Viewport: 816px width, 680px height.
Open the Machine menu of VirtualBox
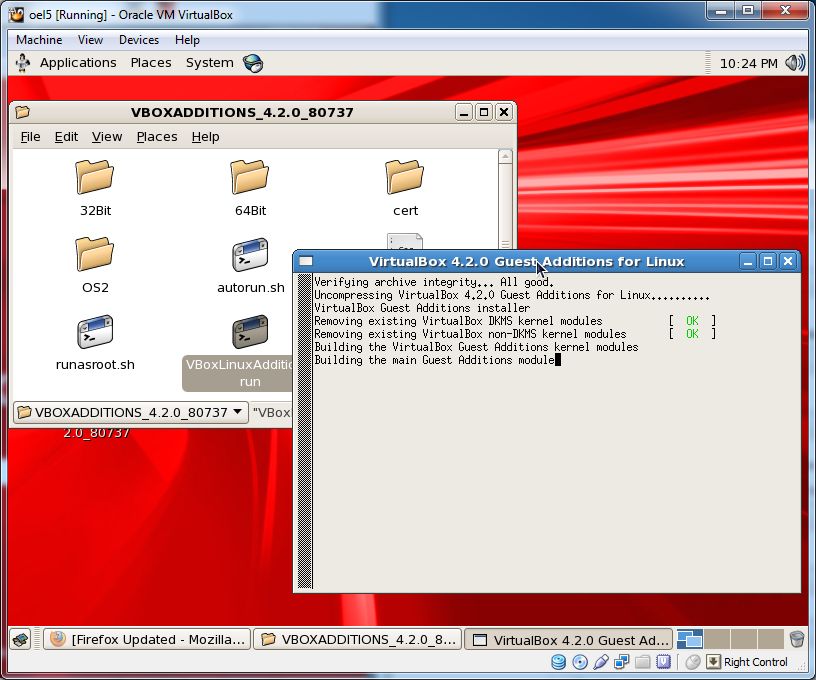tap(39, 40)
